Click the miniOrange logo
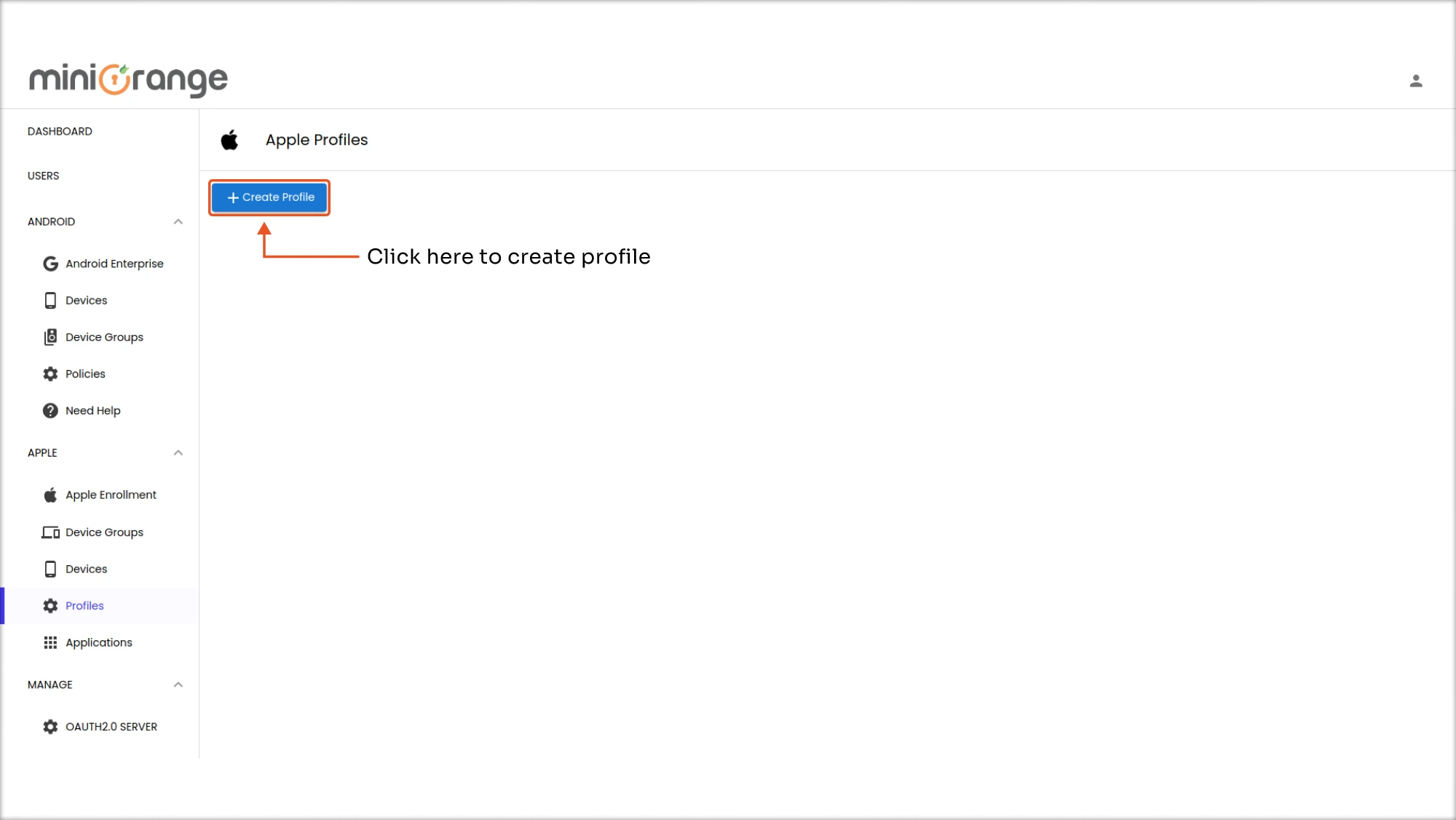 128,79
